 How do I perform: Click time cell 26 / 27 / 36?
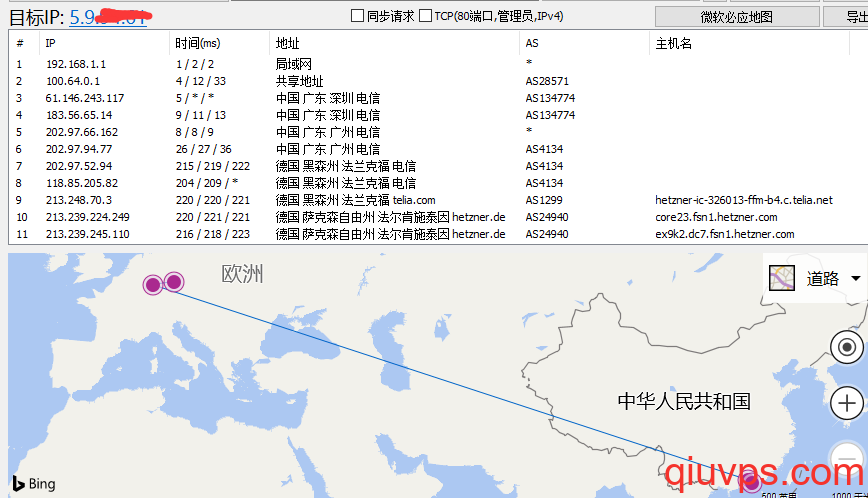pos(204,149)
